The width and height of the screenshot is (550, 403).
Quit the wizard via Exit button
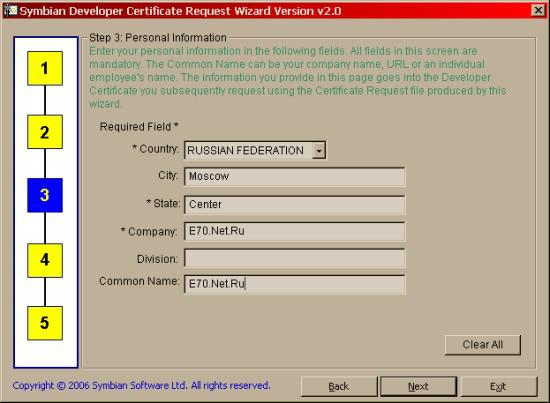tap(498, 387)
